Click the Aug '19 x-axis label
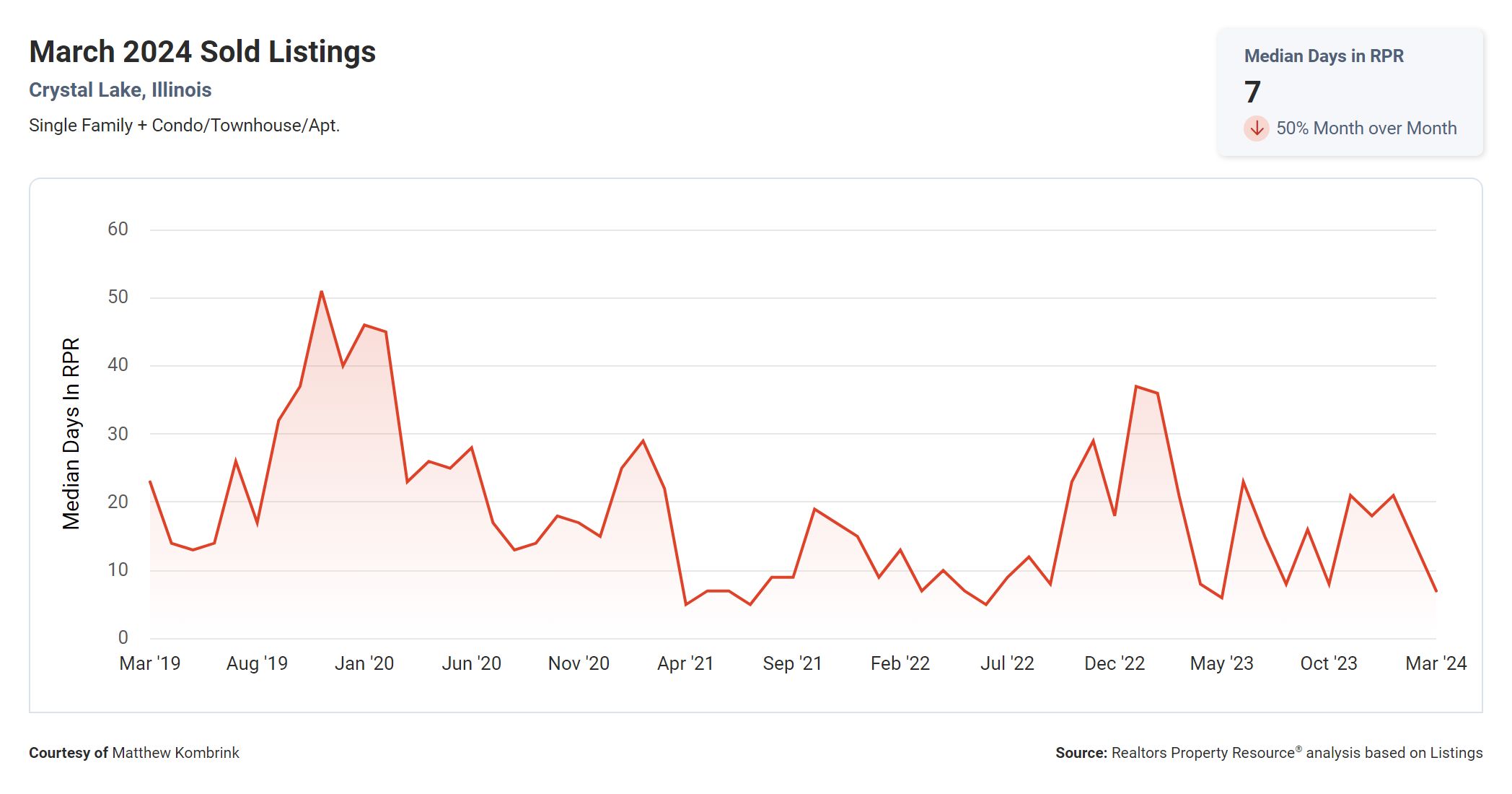This screenshot has width=1512, height=794. [x=257, y=663]
